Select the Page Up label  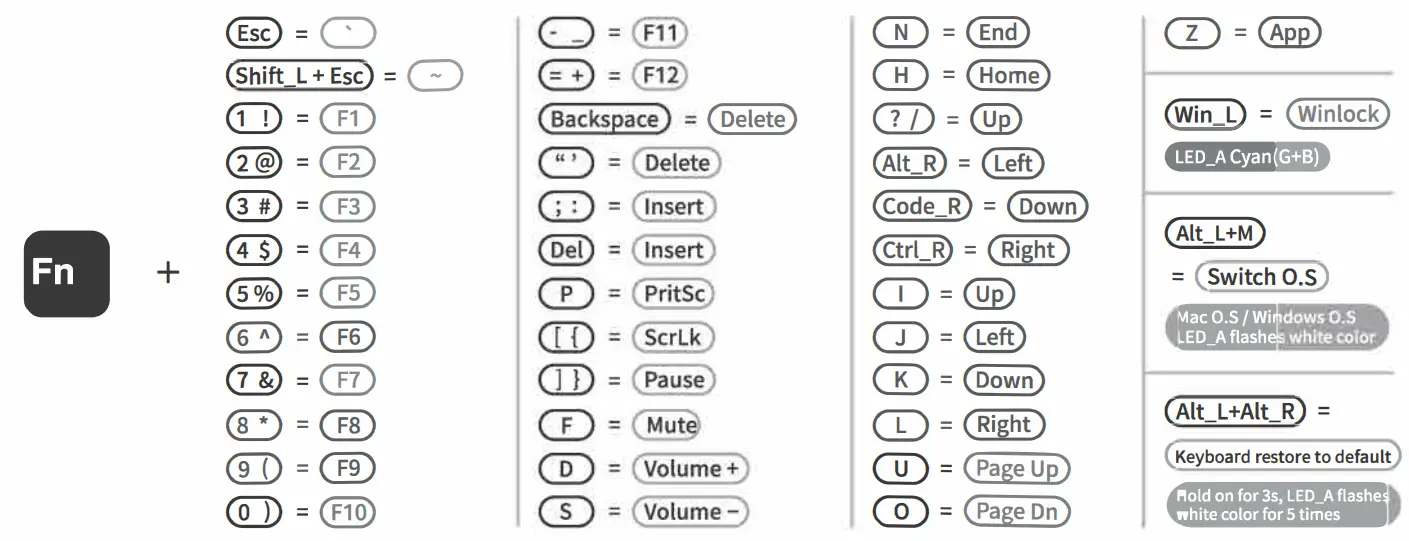[1016, 469]
